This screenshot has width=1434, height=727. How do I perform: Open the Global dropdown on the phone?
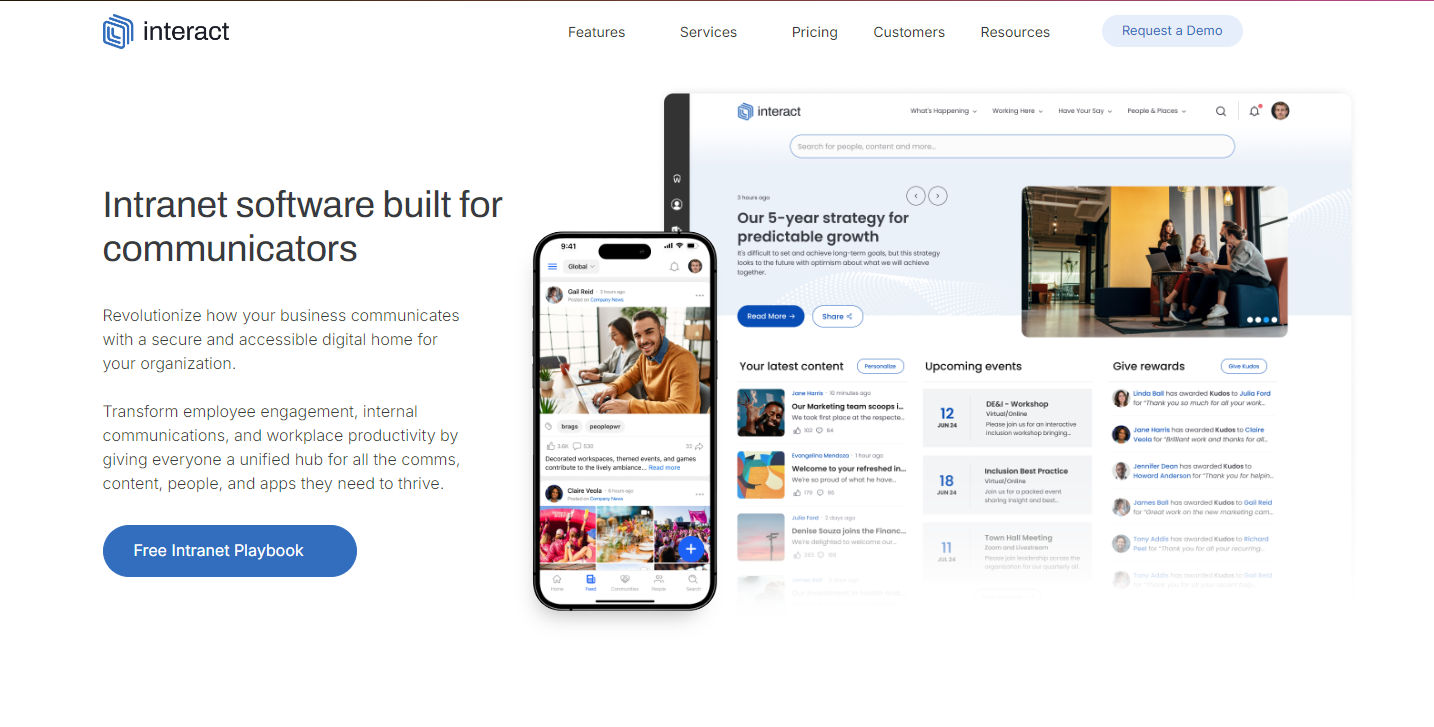(x=581, y=267)
